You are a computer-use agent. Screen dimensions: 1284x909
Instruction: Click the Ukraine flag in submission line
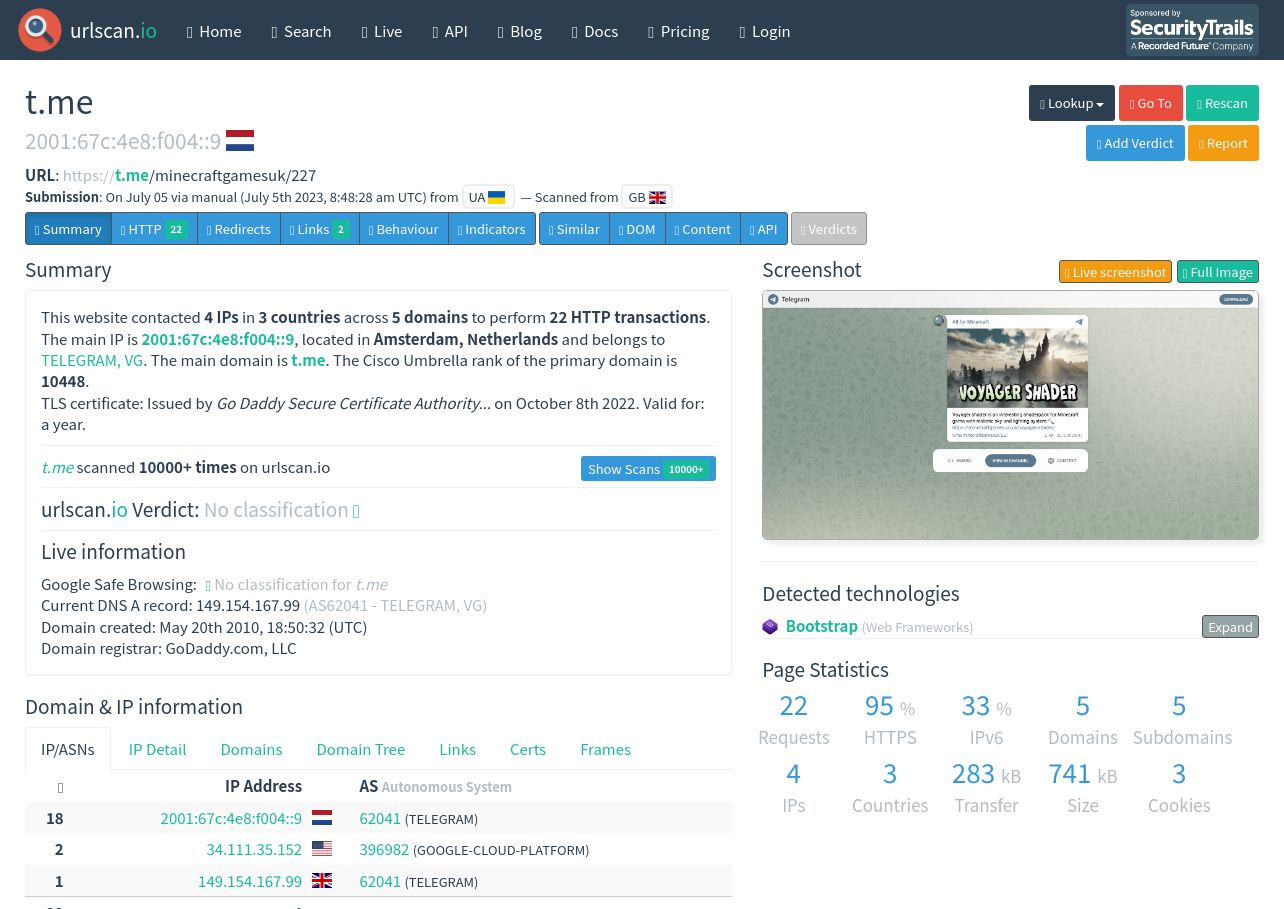click(497, 197)
